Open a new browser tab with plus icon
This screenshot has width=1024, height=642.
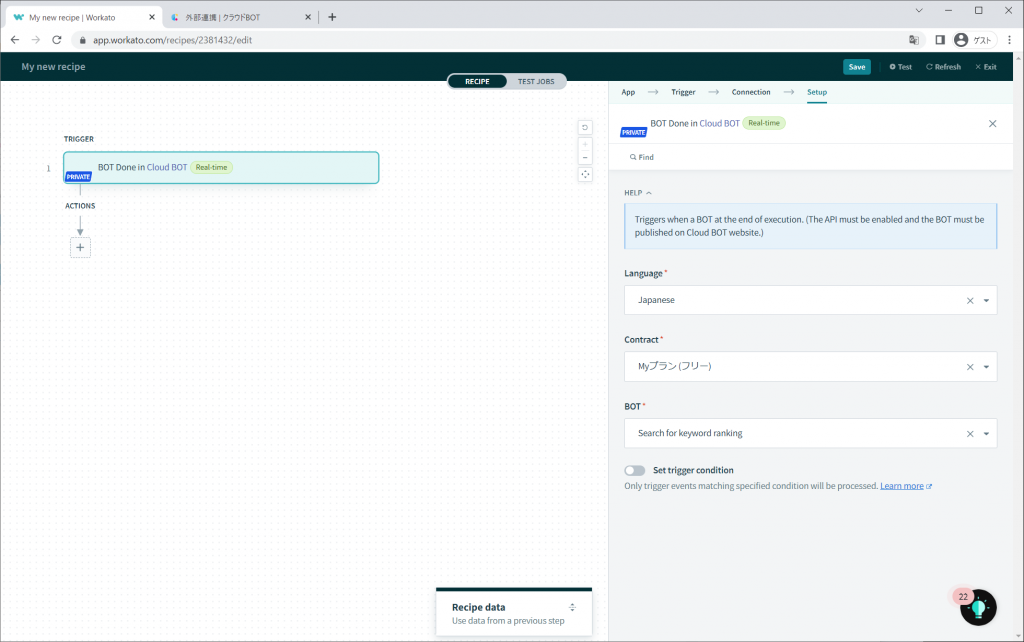(x=332, y=17)
